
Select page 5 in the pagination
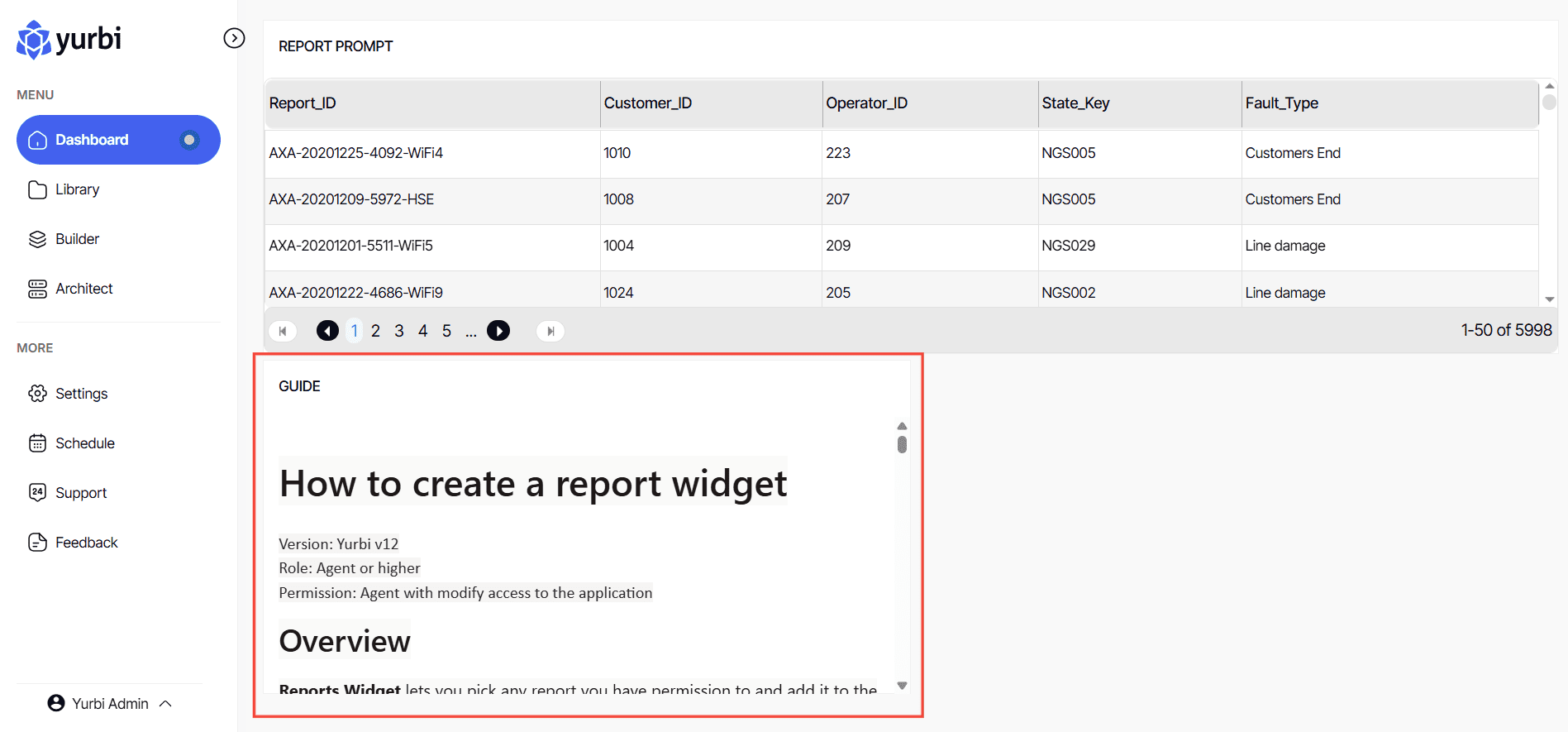(x=446, y=331)
